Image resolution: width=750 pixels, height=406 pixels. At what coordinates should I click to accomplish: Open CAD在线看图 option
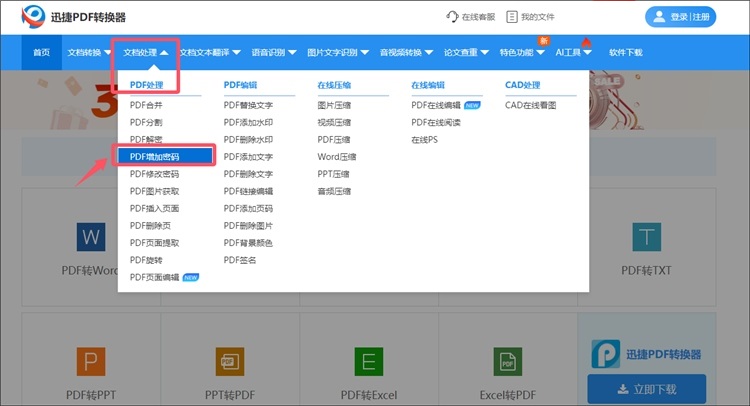click(x=530, y=105)
